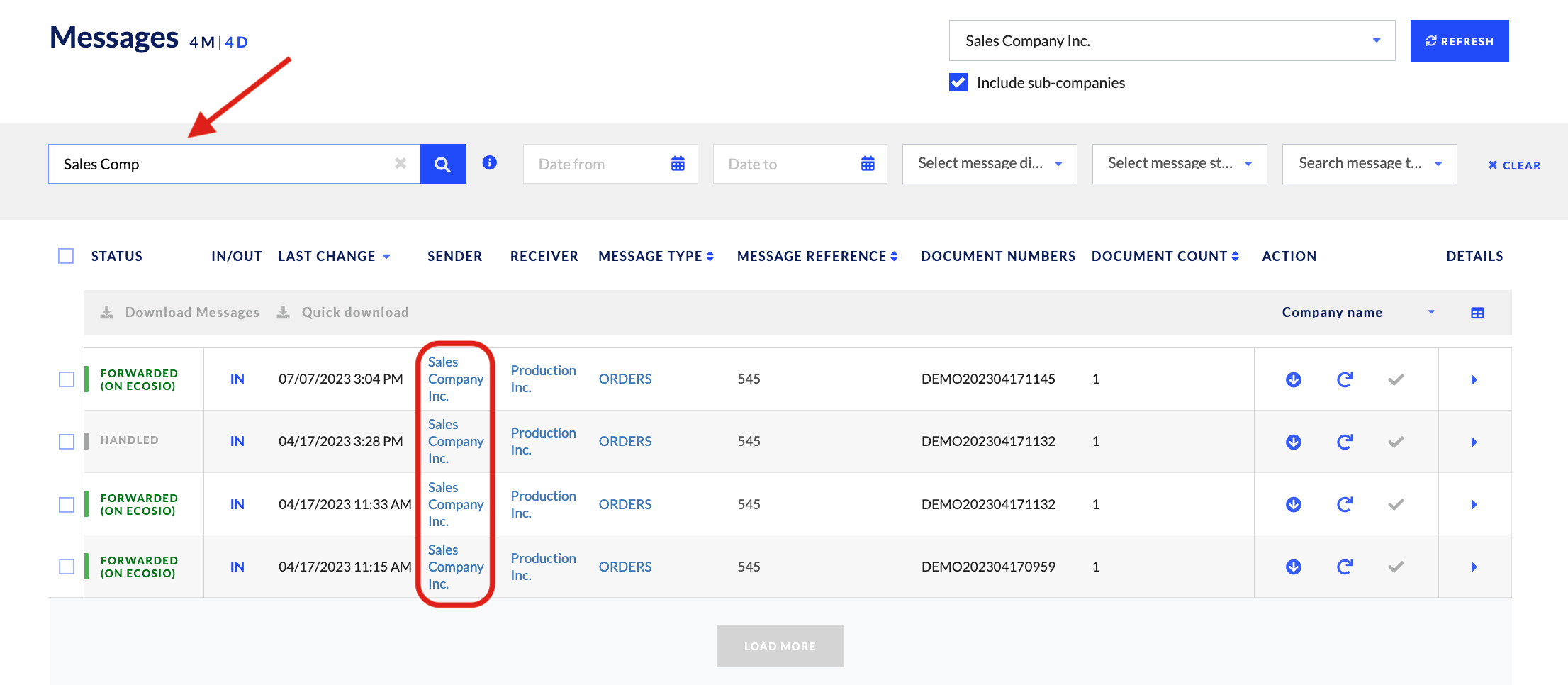
Task: Click the blue search magnifier button
Action: coord(442,164)
